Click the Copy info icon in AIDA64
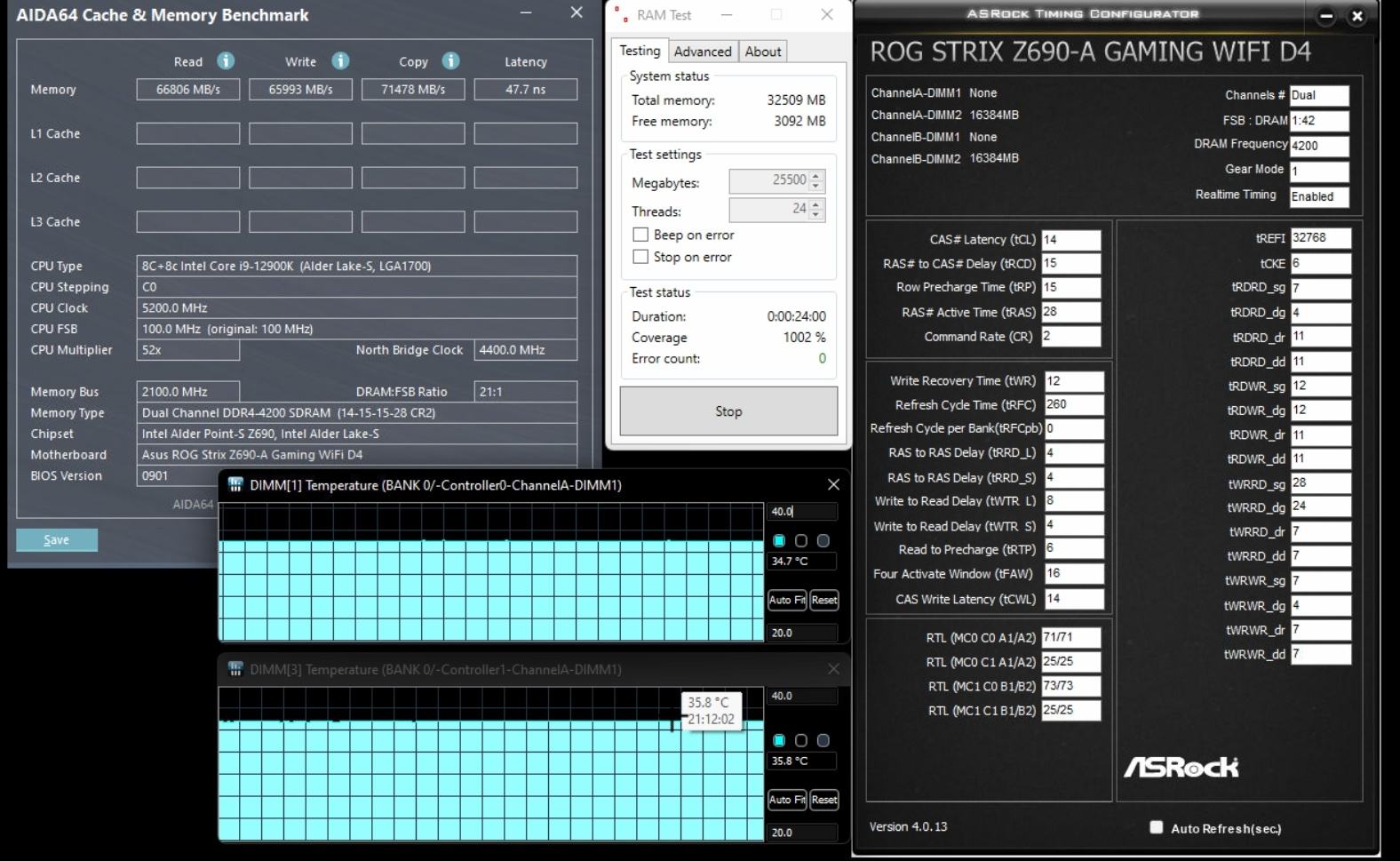 (x=451, y=60)
